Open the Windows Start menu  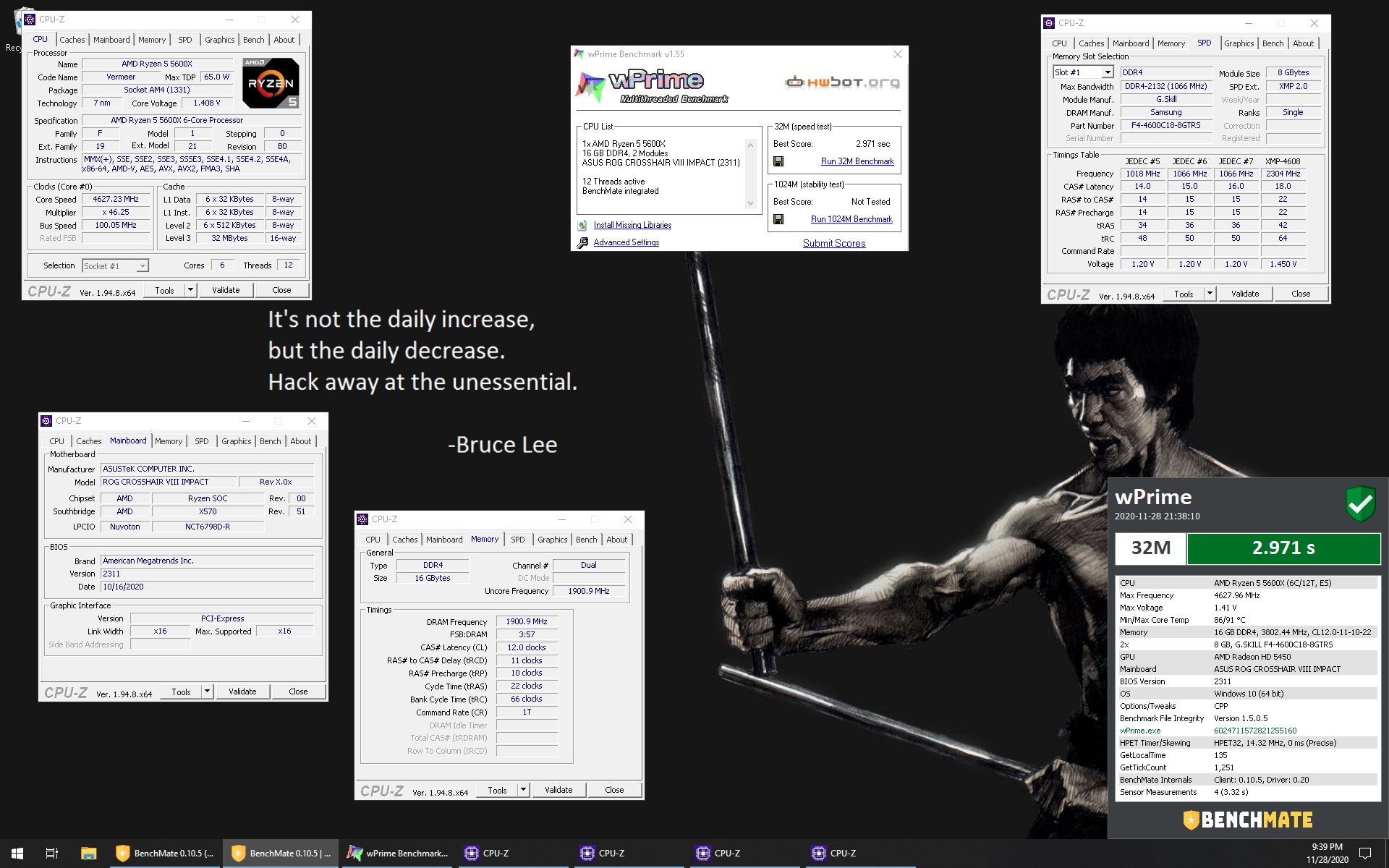pyautogui.click(x=17, y=854)
